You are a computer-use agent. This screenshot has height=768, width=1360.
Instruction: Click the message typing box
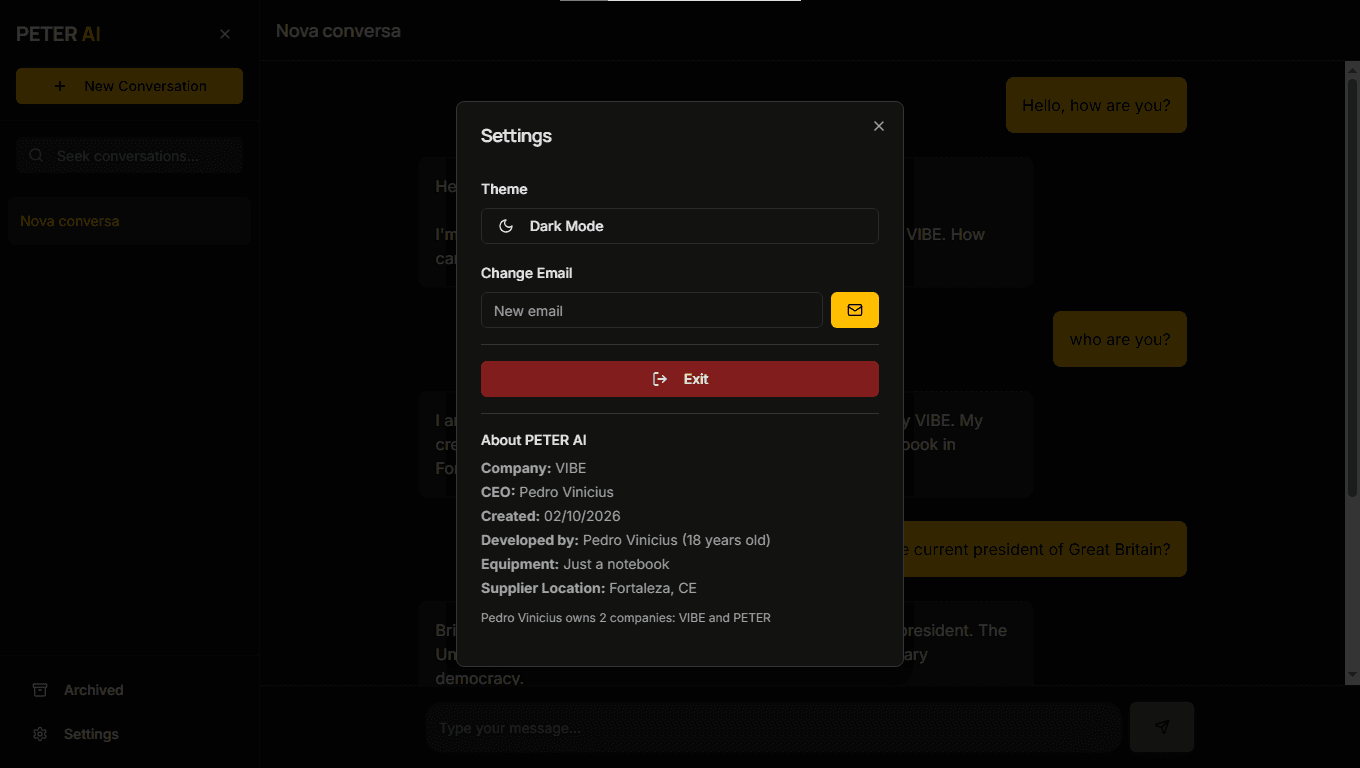773,727
